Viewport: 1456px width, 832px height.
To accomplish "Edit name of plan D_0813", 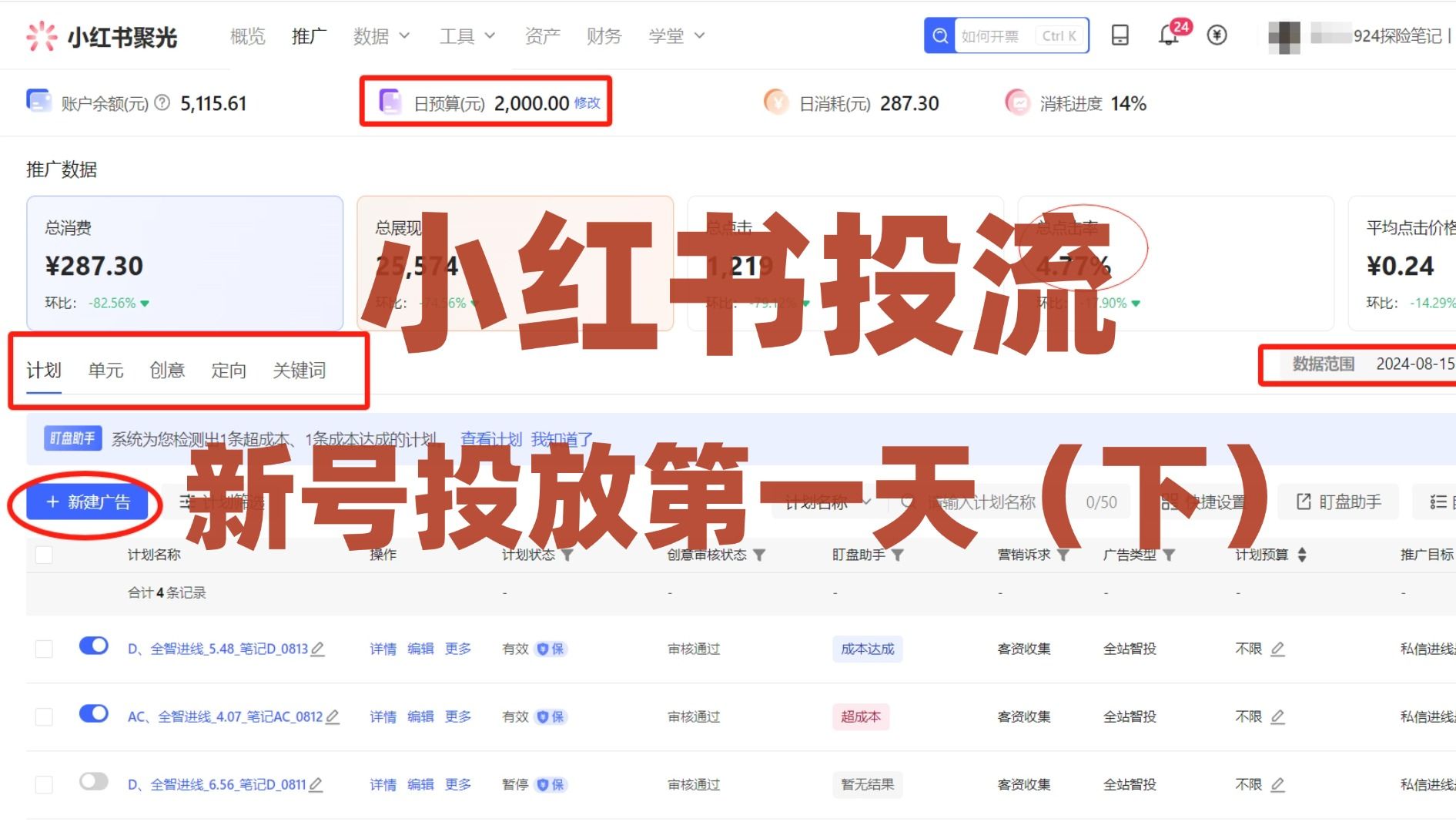I will pos(317,649).
